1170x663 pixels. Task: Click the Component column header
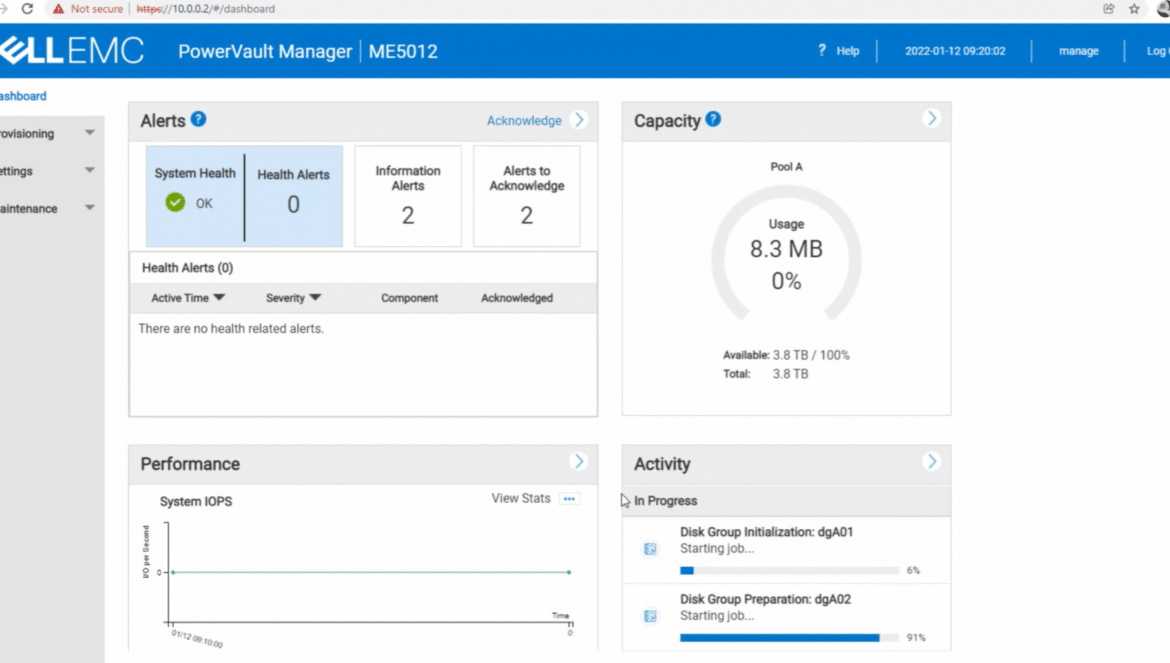point(410,298)
